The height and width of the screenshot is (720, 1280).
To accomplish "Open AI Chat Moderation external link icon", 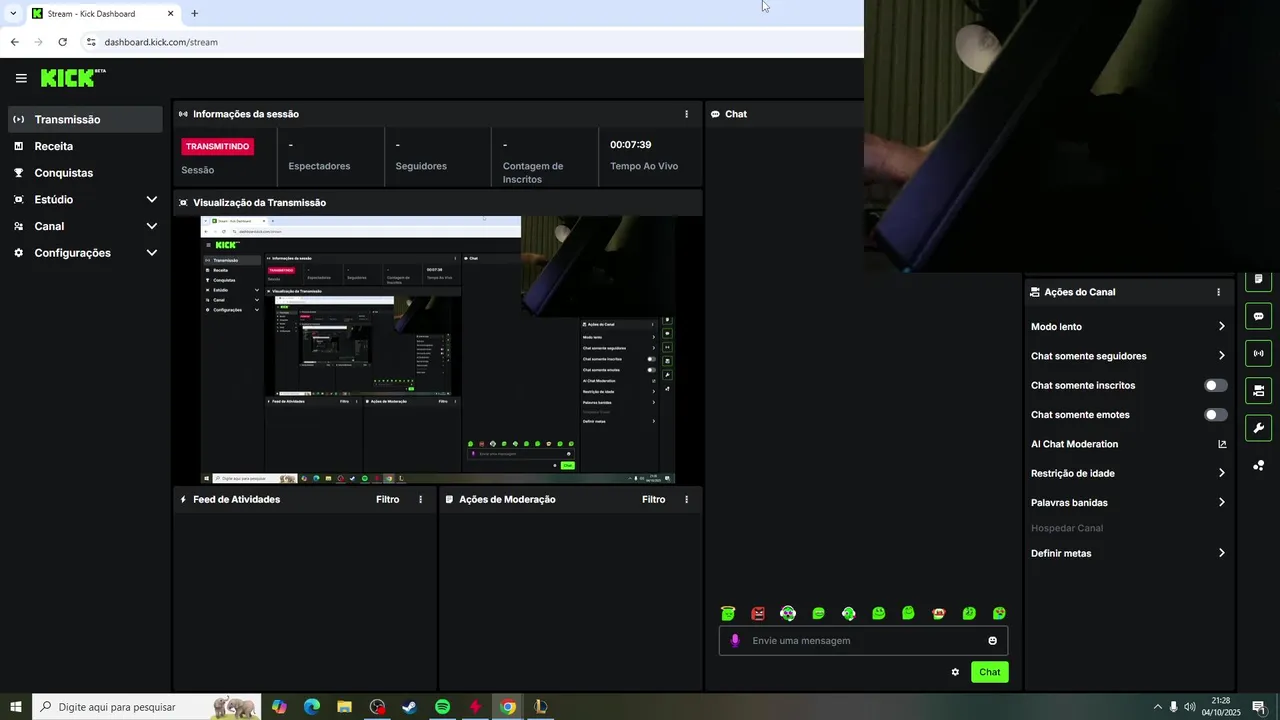I will click(x=1222, y=444).
